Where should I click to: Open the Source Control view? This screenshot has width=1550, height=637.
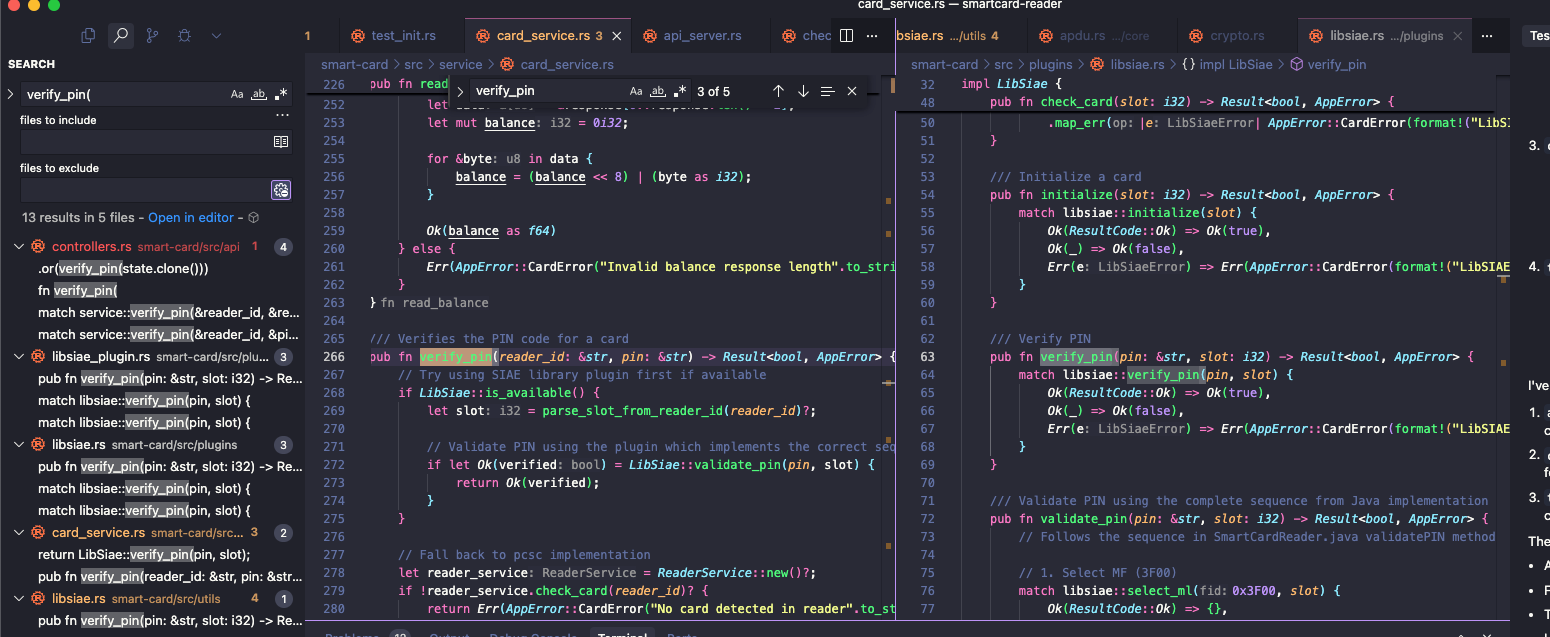(x=152, y=36)
